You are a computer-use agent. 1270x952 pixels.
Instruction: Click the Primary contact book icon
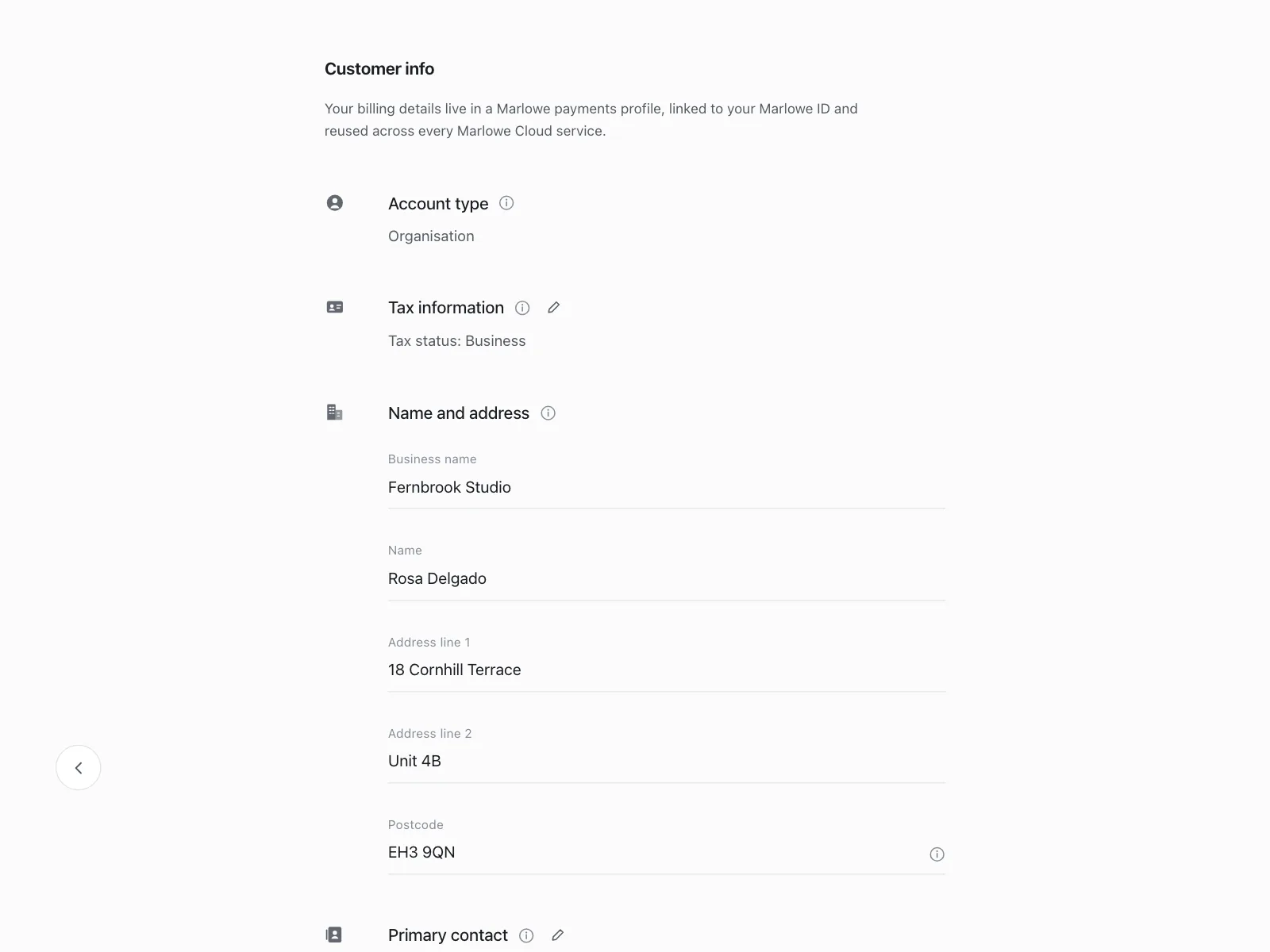(x=334, y=935)
